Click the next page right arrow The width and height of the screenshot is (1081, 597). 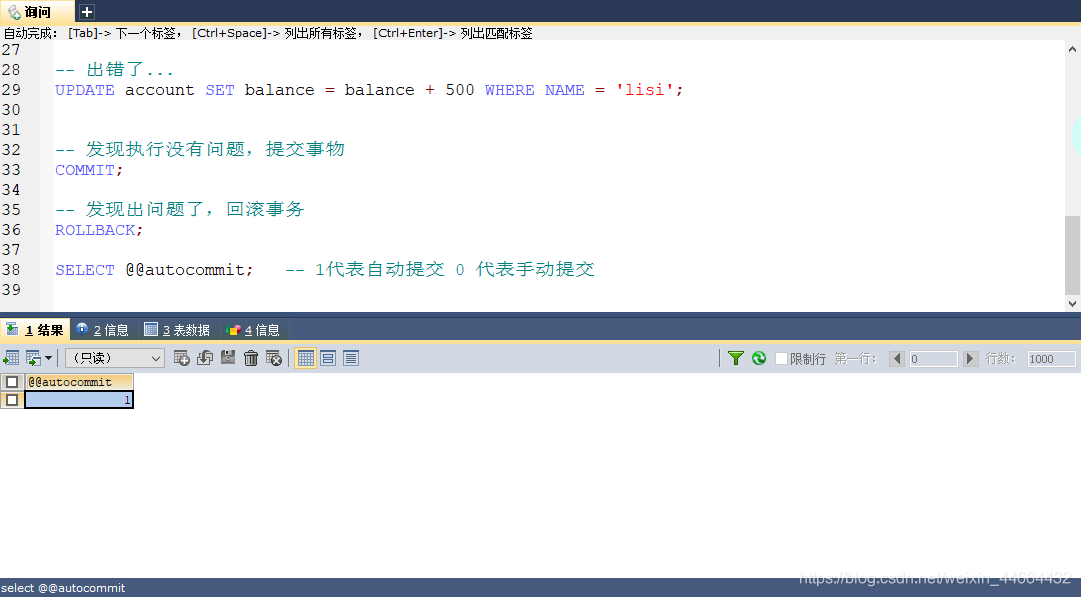[971, 358]
